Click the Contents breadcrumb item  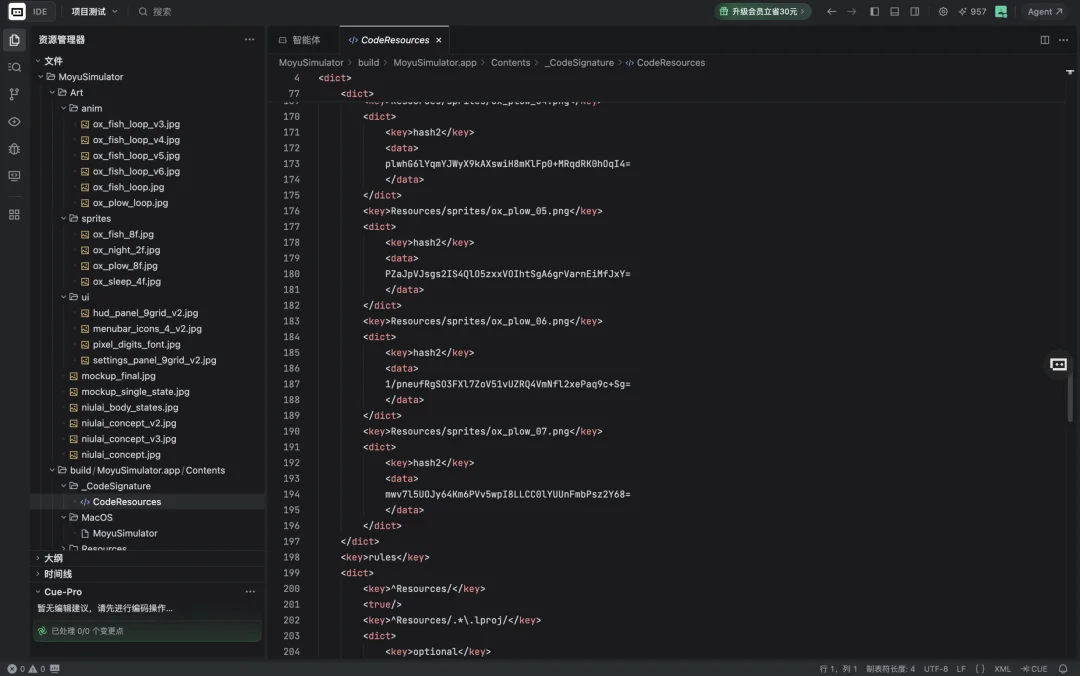point(510,63)
